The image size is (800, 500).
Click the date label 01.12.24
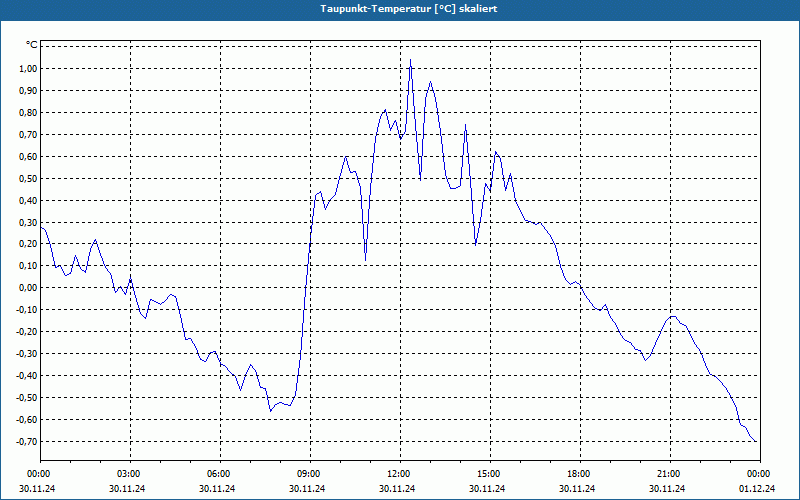click(757, 488)
